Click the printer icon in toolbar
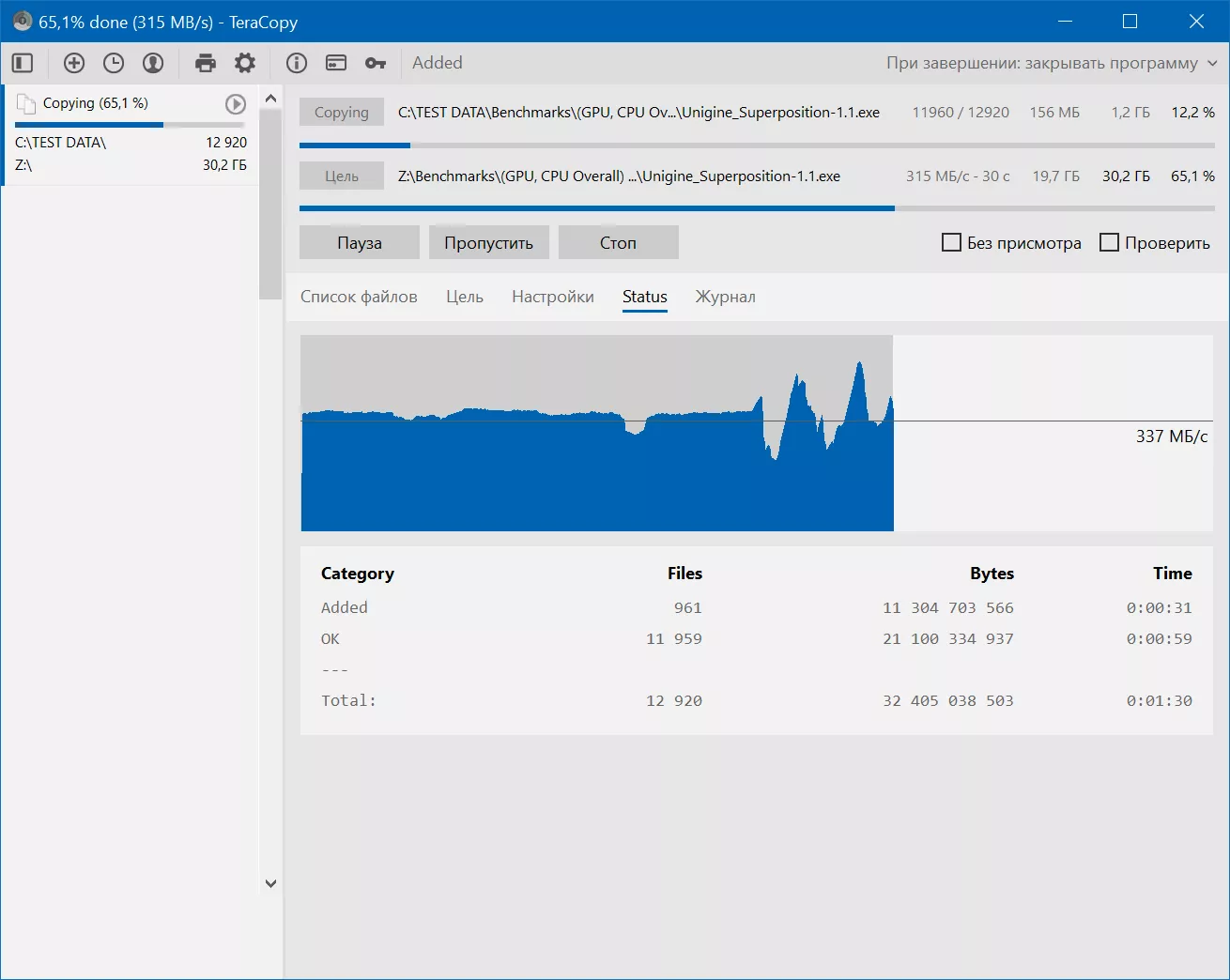The image size is (1230, 980). [206, 63]
